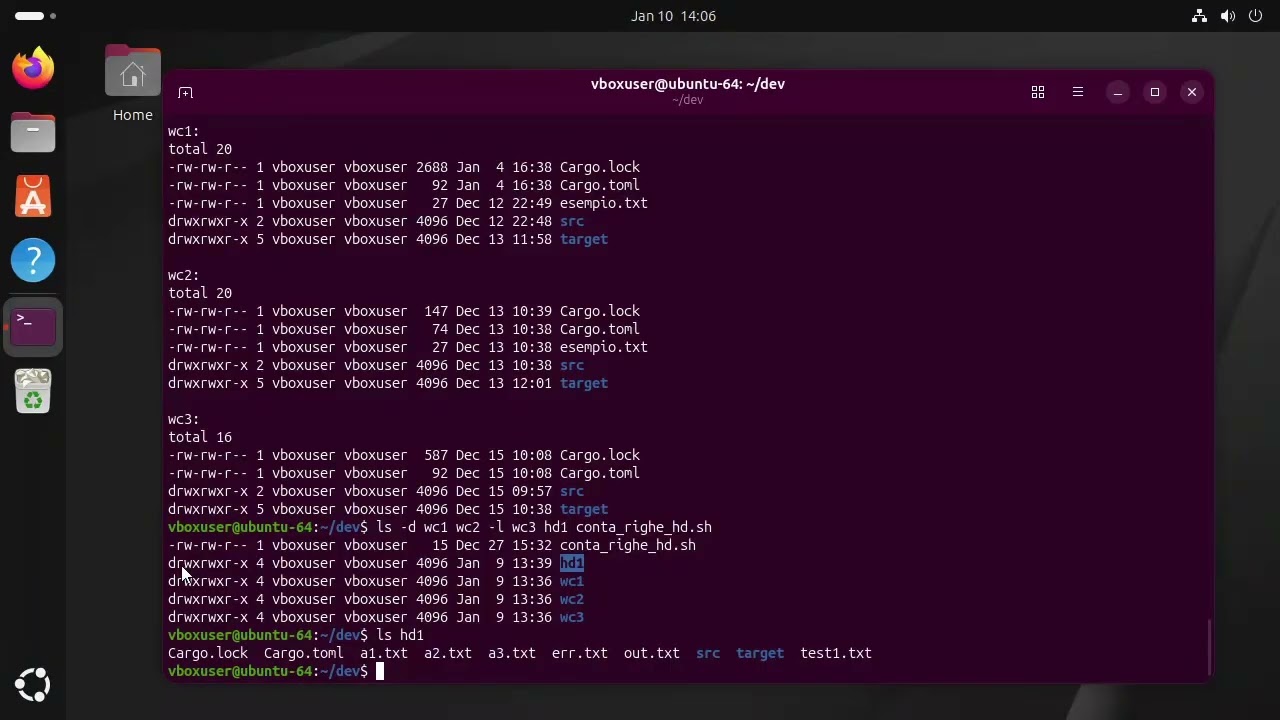
Task: Click the blinking cursor at the prompt
Action: click(x=380, y=671)
